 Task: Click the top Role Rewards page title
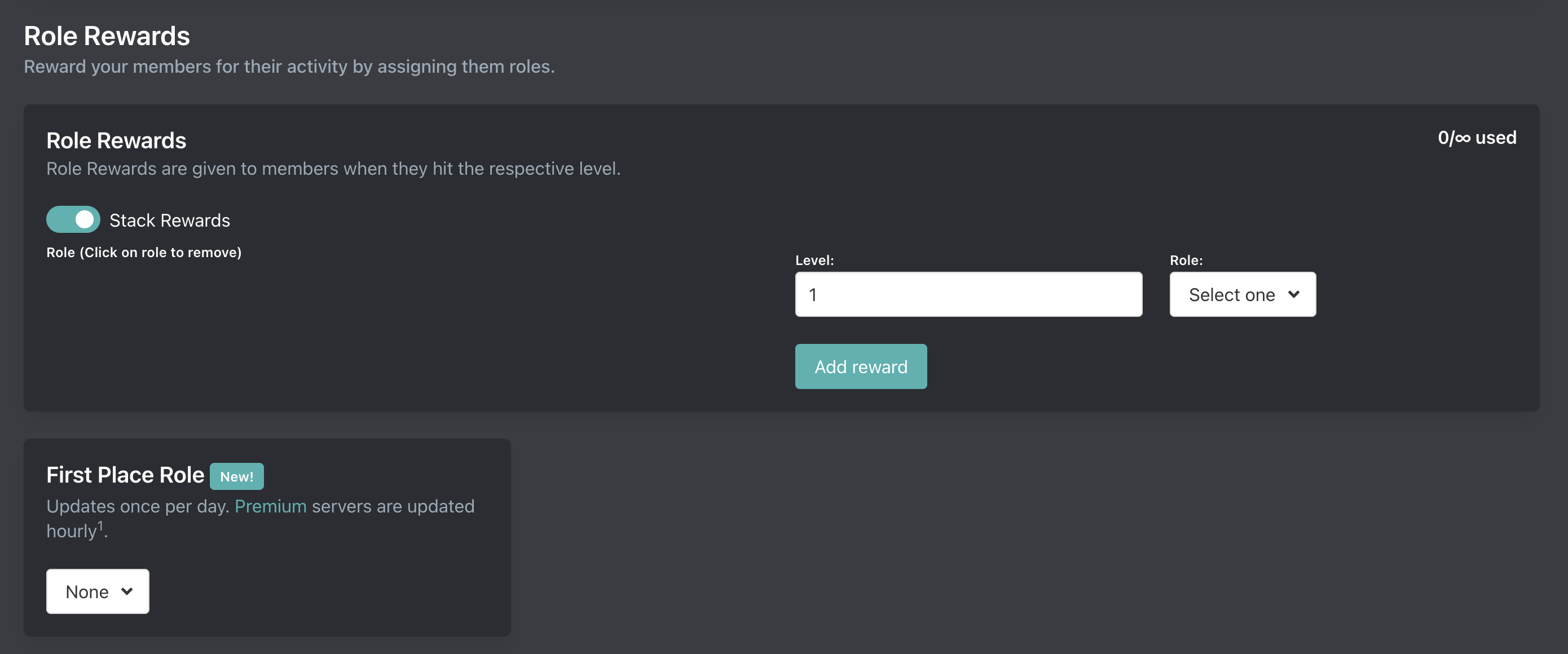coord(107,36)
